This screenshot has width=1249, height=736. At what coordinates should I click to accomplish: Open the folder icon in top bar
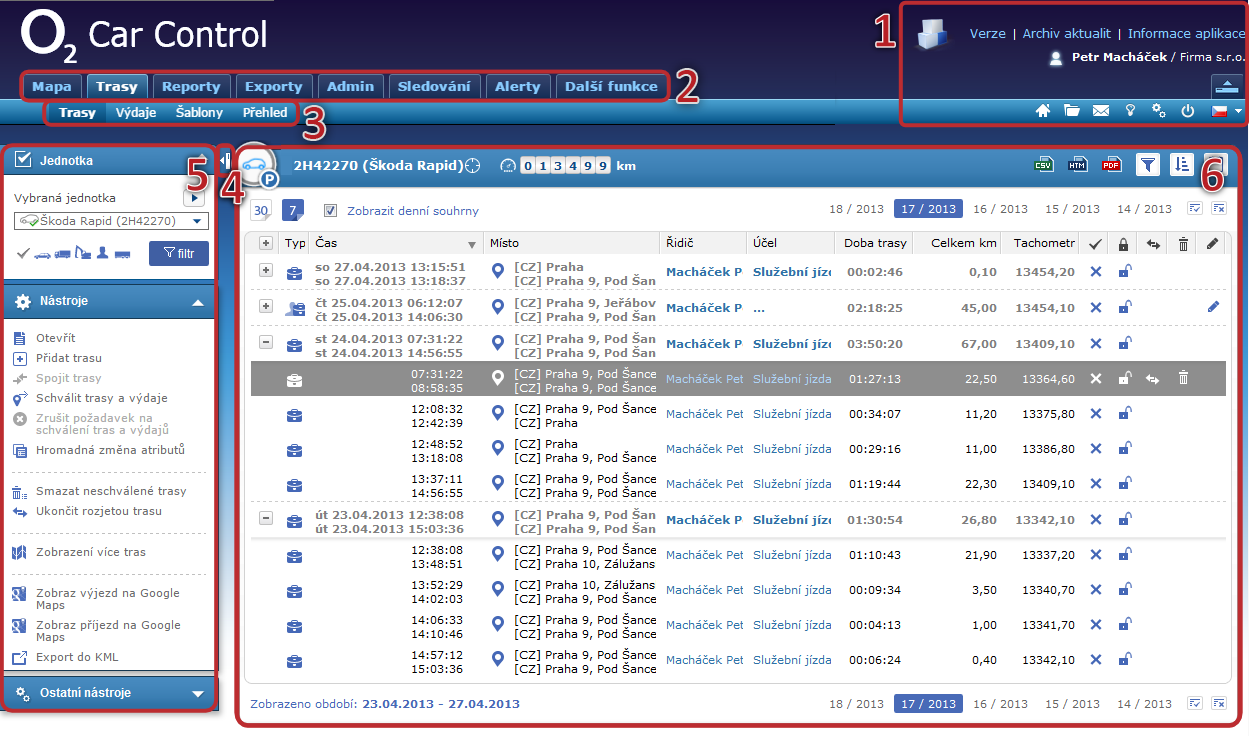point(1072,111)
